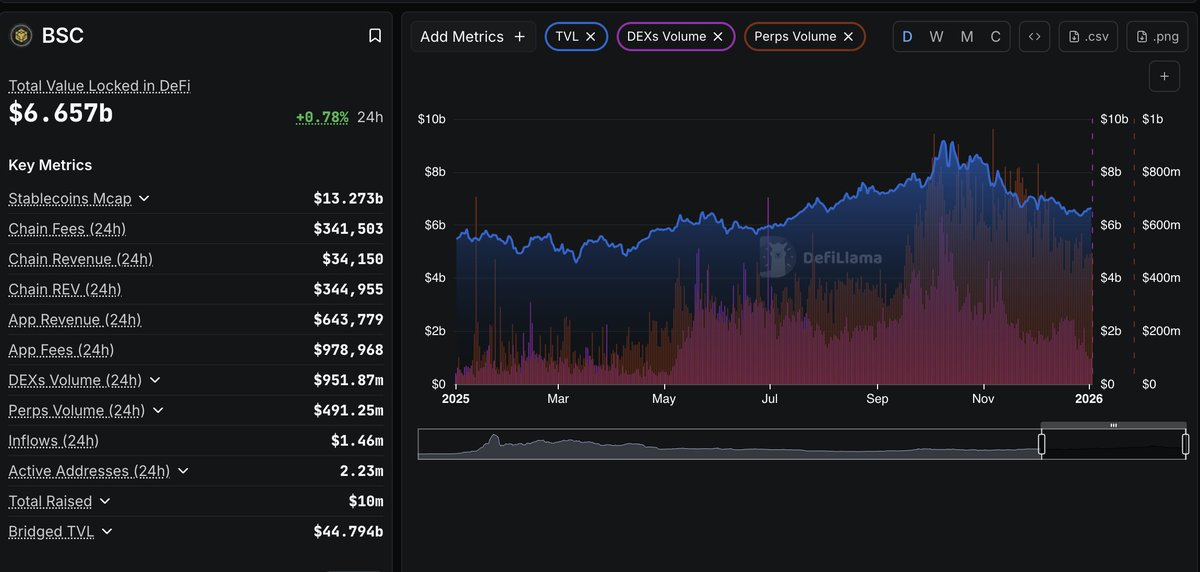Viewport: 1200px width, 572px height.
Task: Click the bookmark icon beside BSC
Action: pos(375,36)
